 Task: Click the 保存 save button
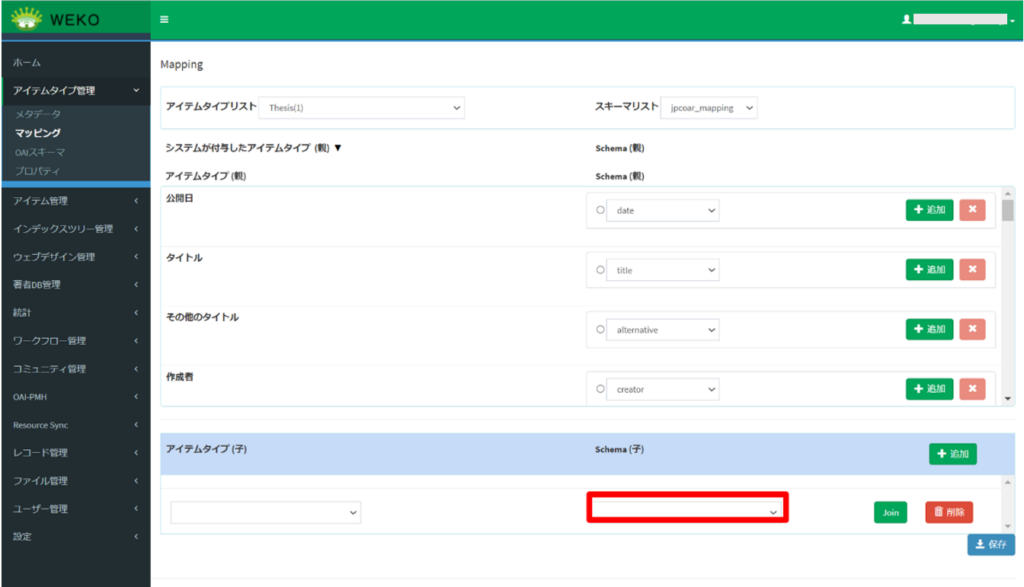click(990, 545)
